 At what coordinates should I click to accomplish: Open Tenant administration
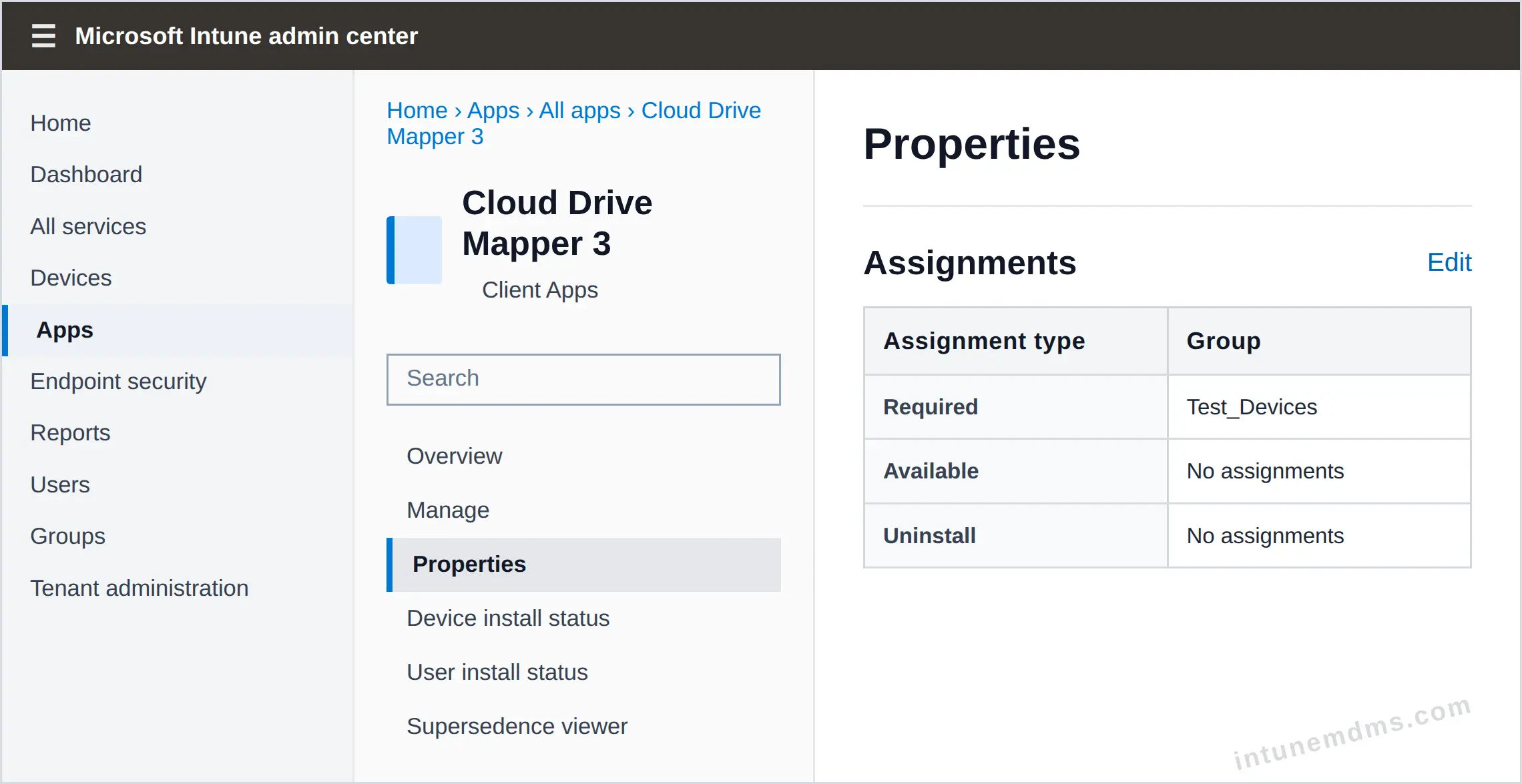coord(140,589)
